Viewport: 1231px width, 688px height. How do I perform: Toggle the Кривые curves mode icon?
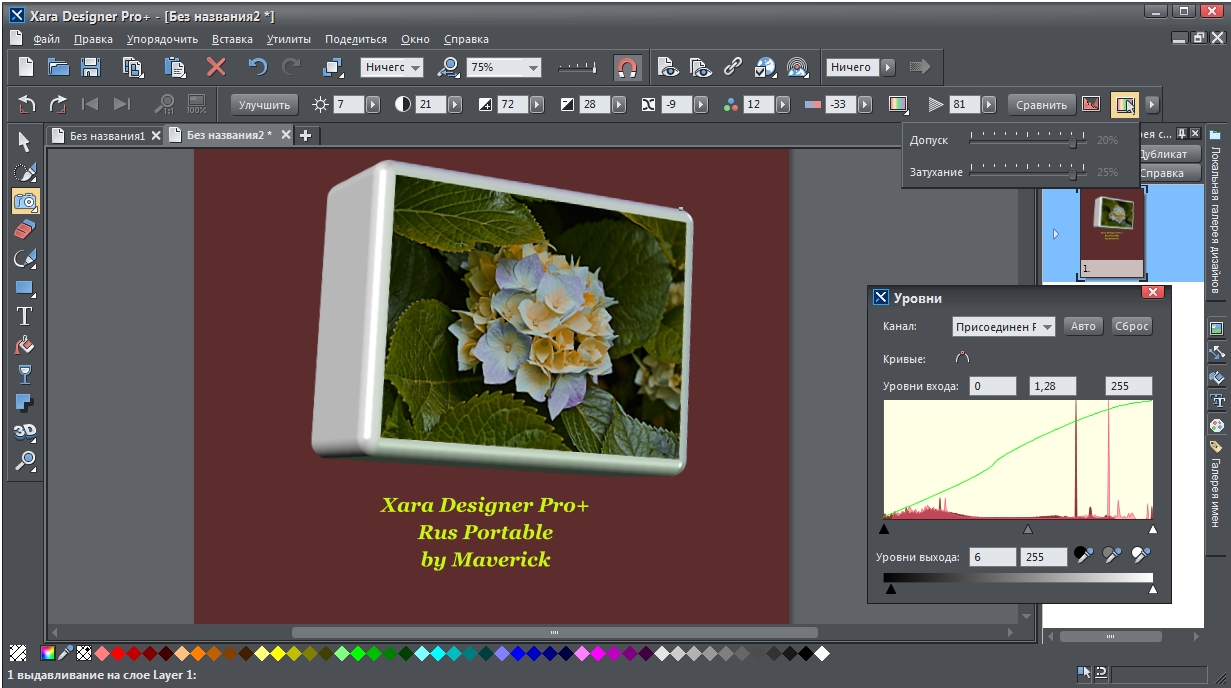pyautogui.click(x=962, y=358)
